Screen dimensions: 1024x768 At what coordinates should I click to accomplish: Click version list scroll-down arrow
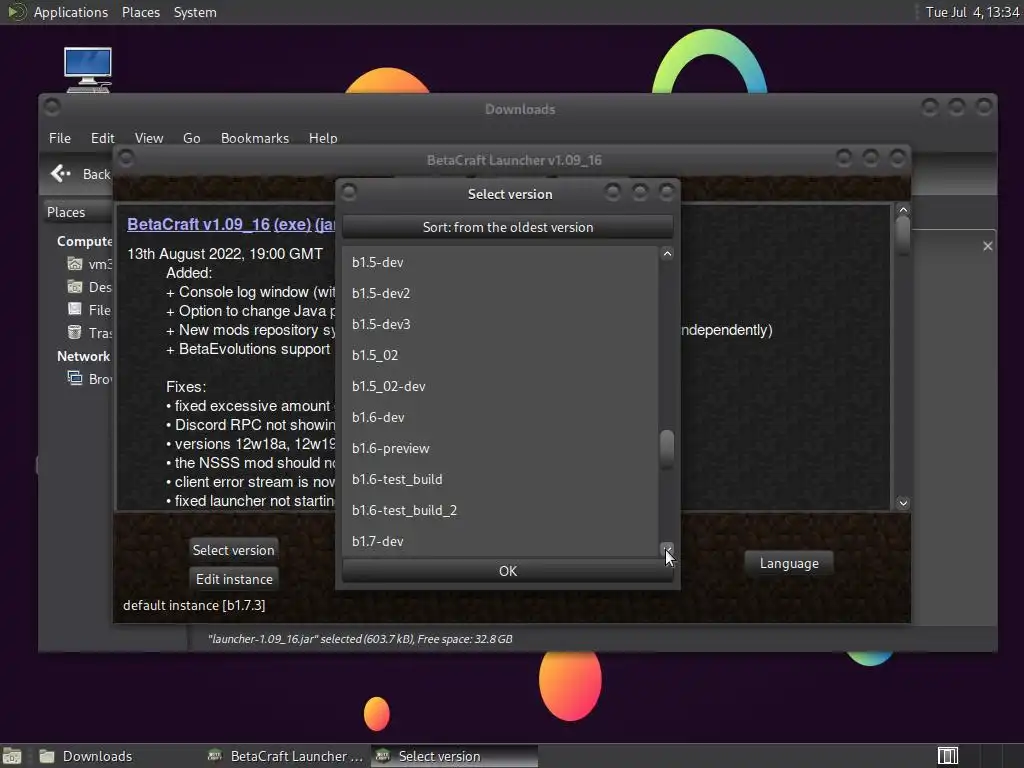tap(667, 549)
